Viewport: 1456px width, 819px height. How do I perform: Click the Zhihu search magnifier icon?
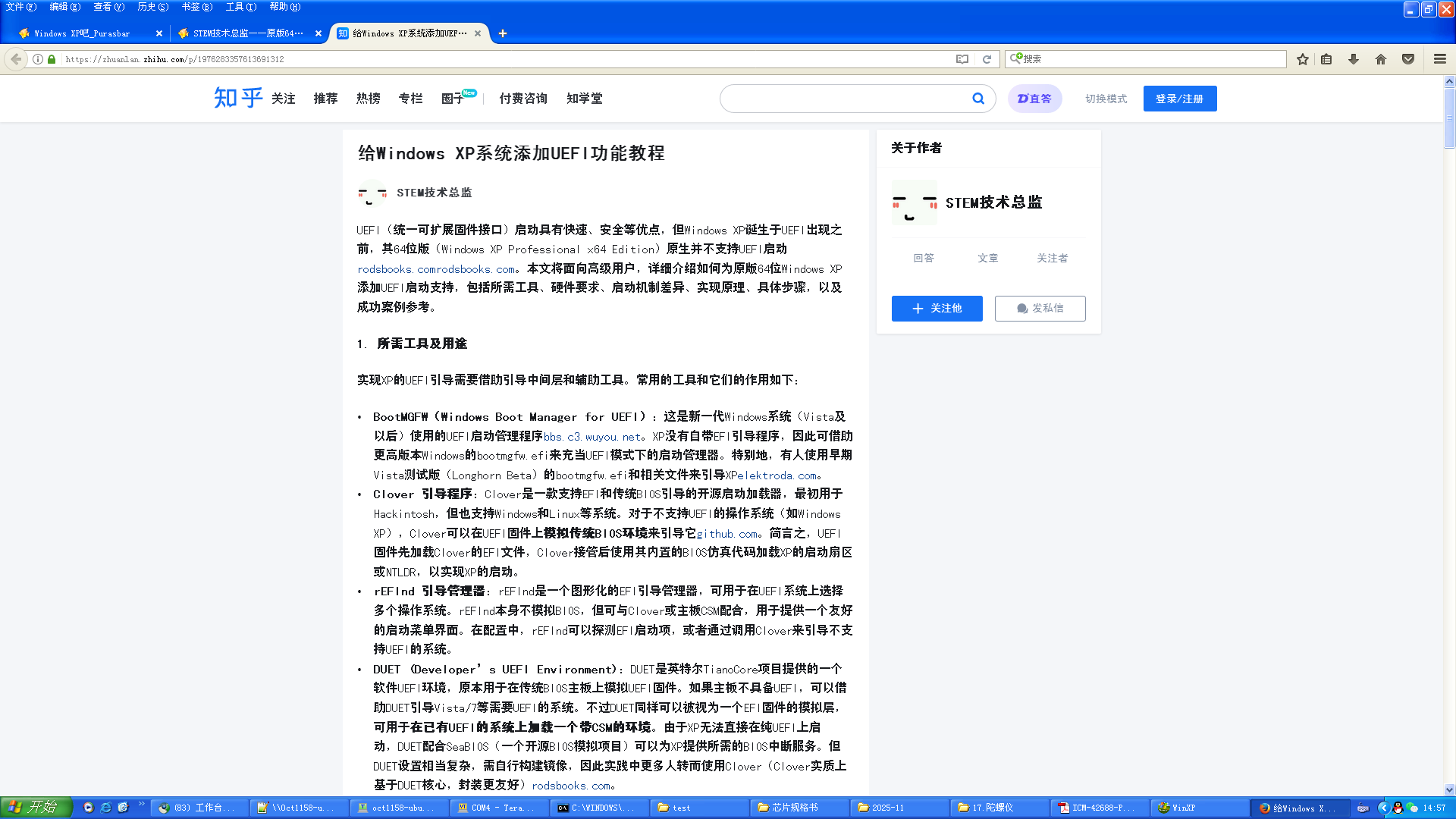coord(978,99)
